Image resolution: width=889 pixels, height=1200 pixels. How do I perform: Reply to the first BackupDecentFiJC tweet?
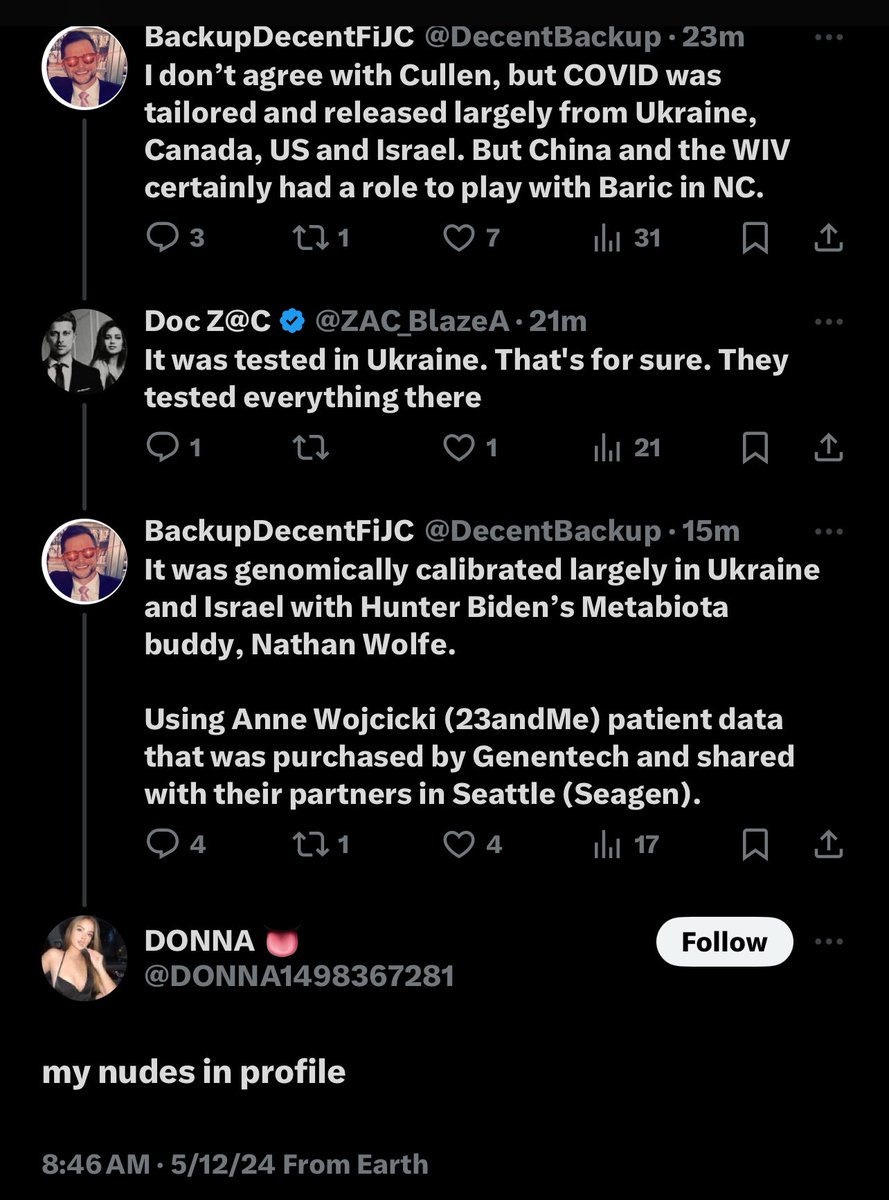point(162,238)
